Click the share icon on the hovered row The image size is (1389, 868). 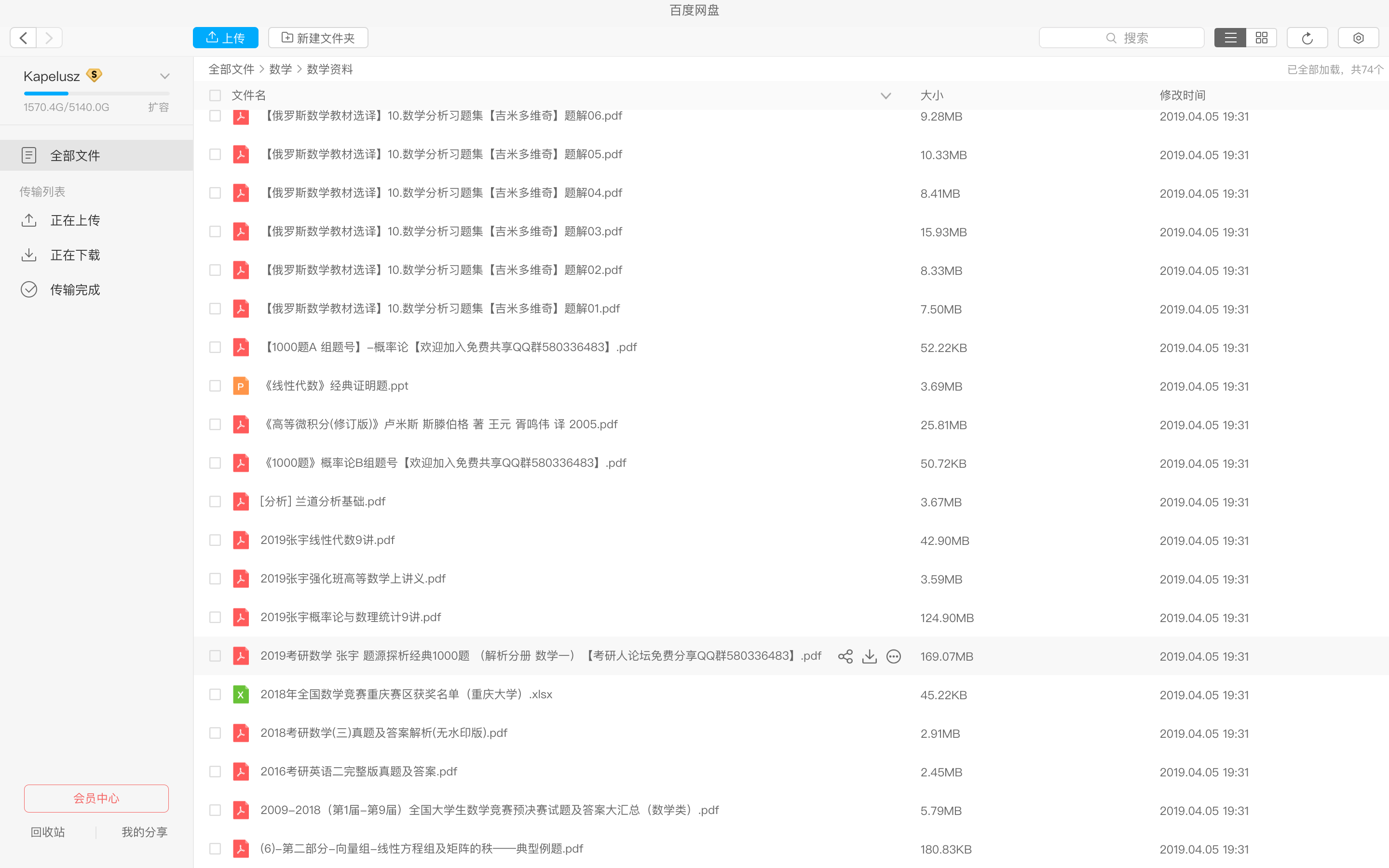[845, 656]
